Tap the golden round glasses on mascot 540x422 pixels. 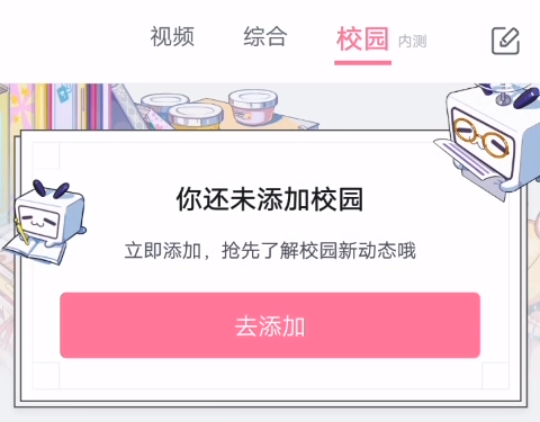(x=482, y=137)
